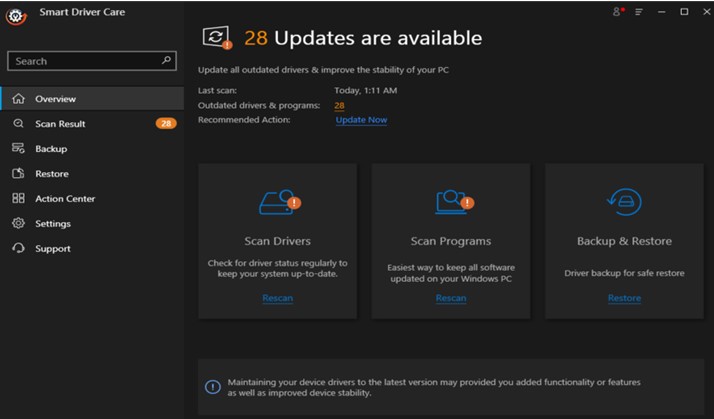Click the 'Recommended Action:' label

(244, 120)
